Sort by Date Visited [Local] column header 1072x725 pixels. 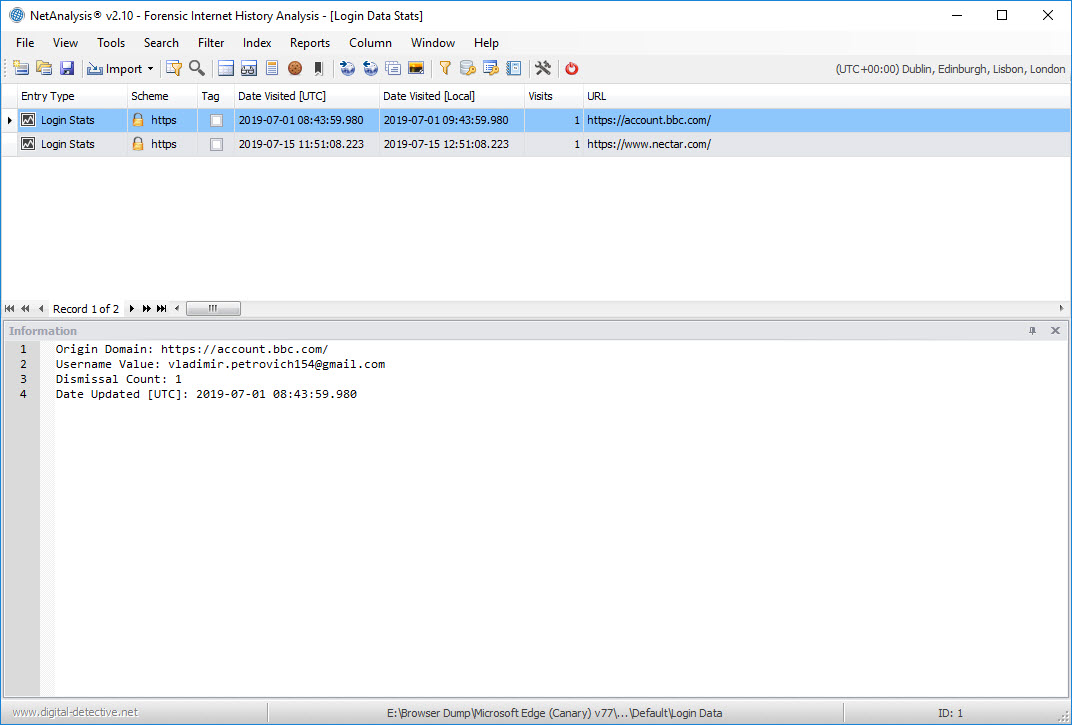(451, 96)
